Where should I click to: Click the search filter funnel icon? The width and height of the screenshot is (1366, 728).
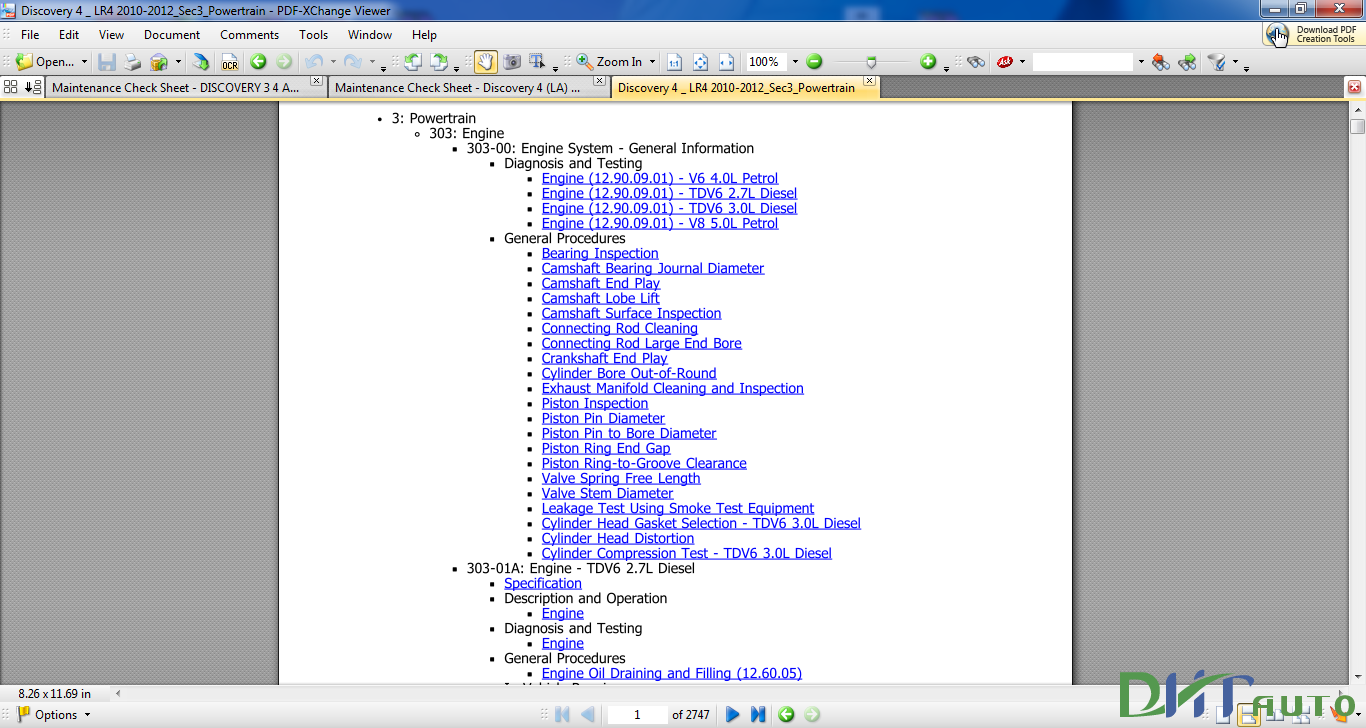1217,62
